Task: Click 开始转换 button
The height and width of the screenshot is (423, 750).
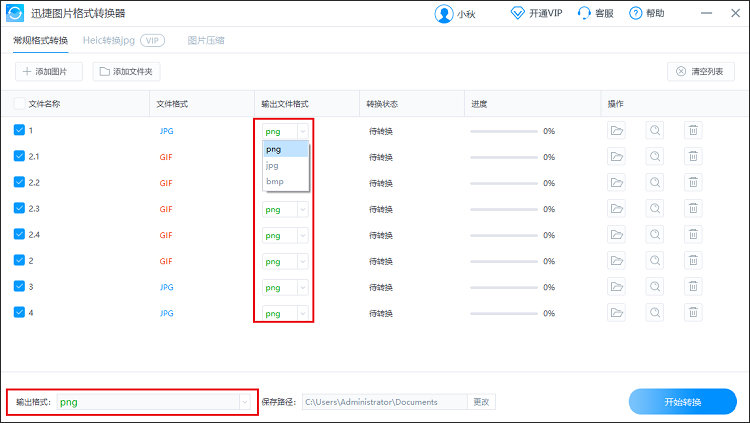Action: 683,401
